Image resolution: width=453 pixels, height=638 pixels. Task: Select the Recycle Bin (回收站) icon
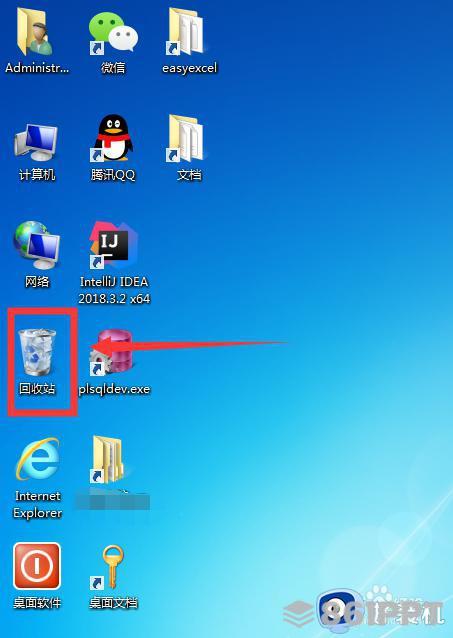pos(37,353)
